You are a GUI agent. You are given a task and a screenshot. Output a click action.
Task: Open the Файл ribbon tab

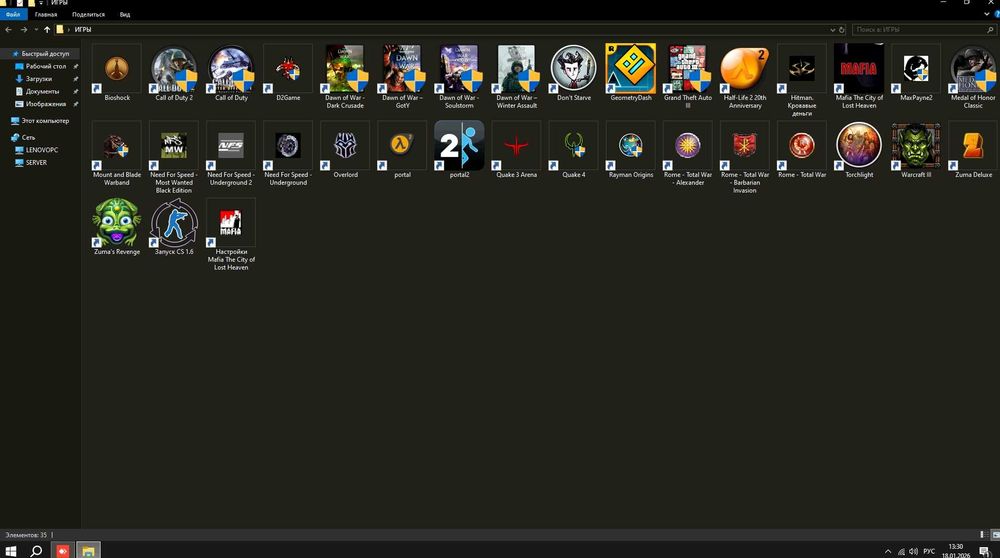(13, 14)
